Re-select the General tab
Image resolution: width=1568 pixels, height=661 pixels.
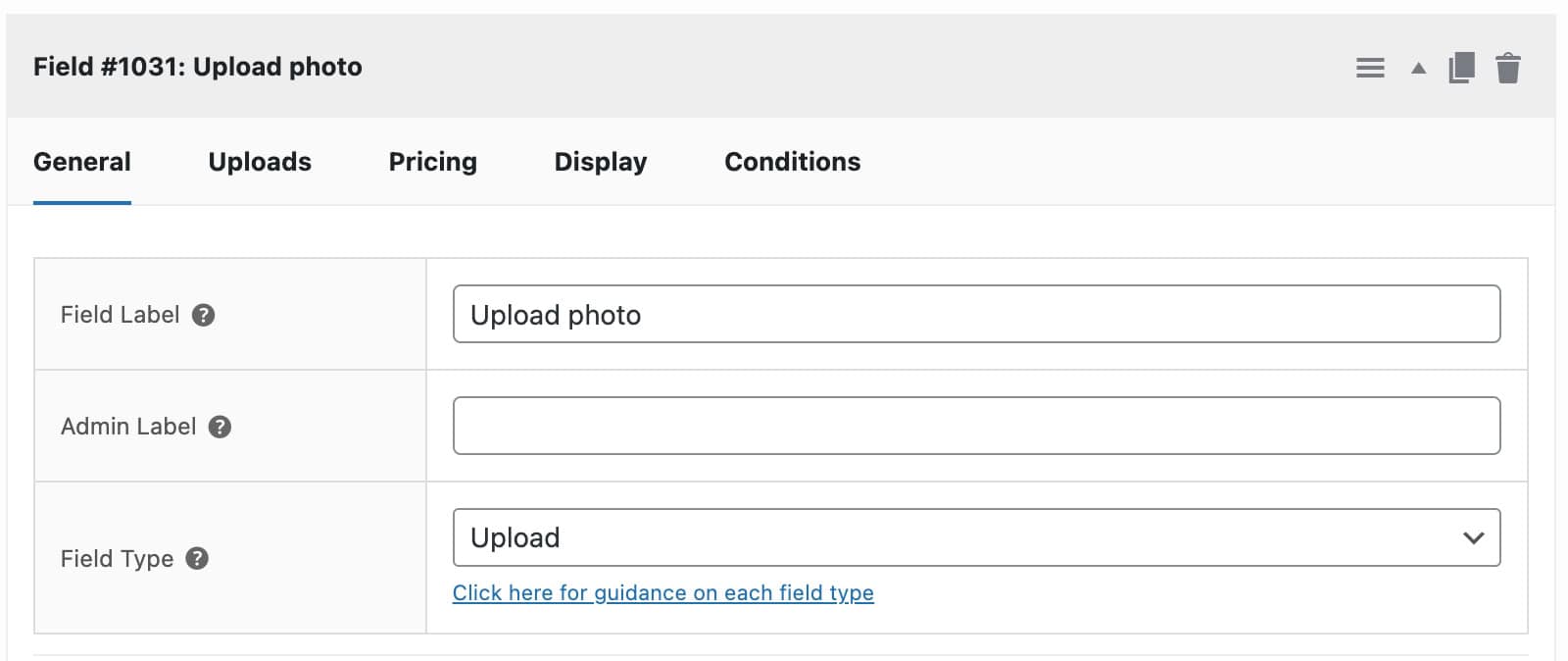click(81, 162)
